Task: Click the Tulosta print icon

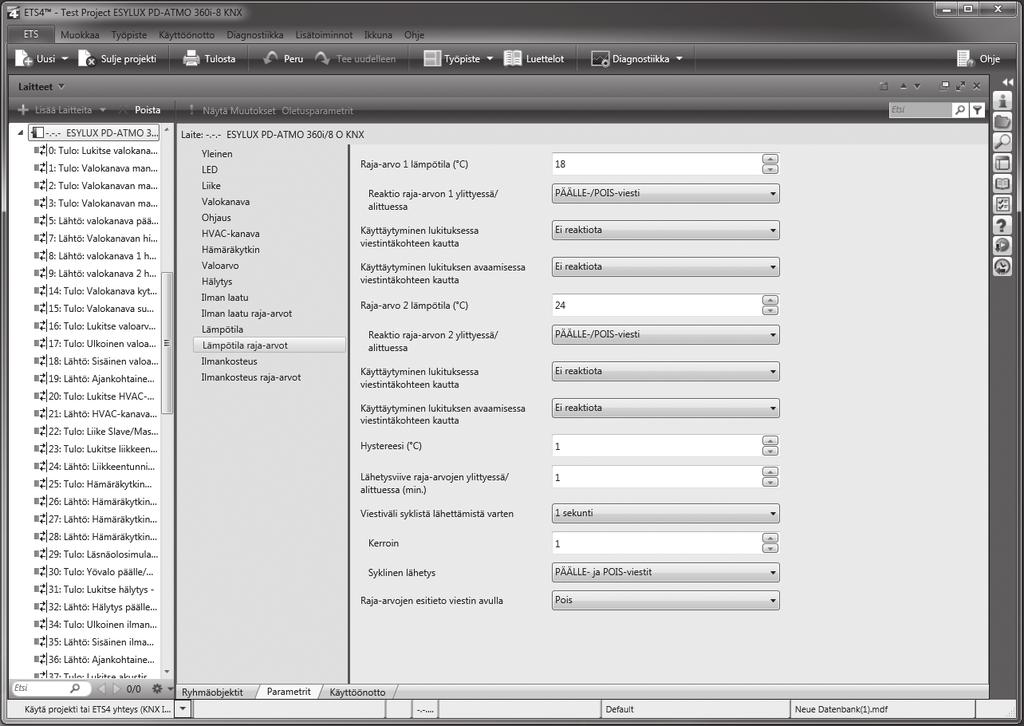Action: point(191,59)
